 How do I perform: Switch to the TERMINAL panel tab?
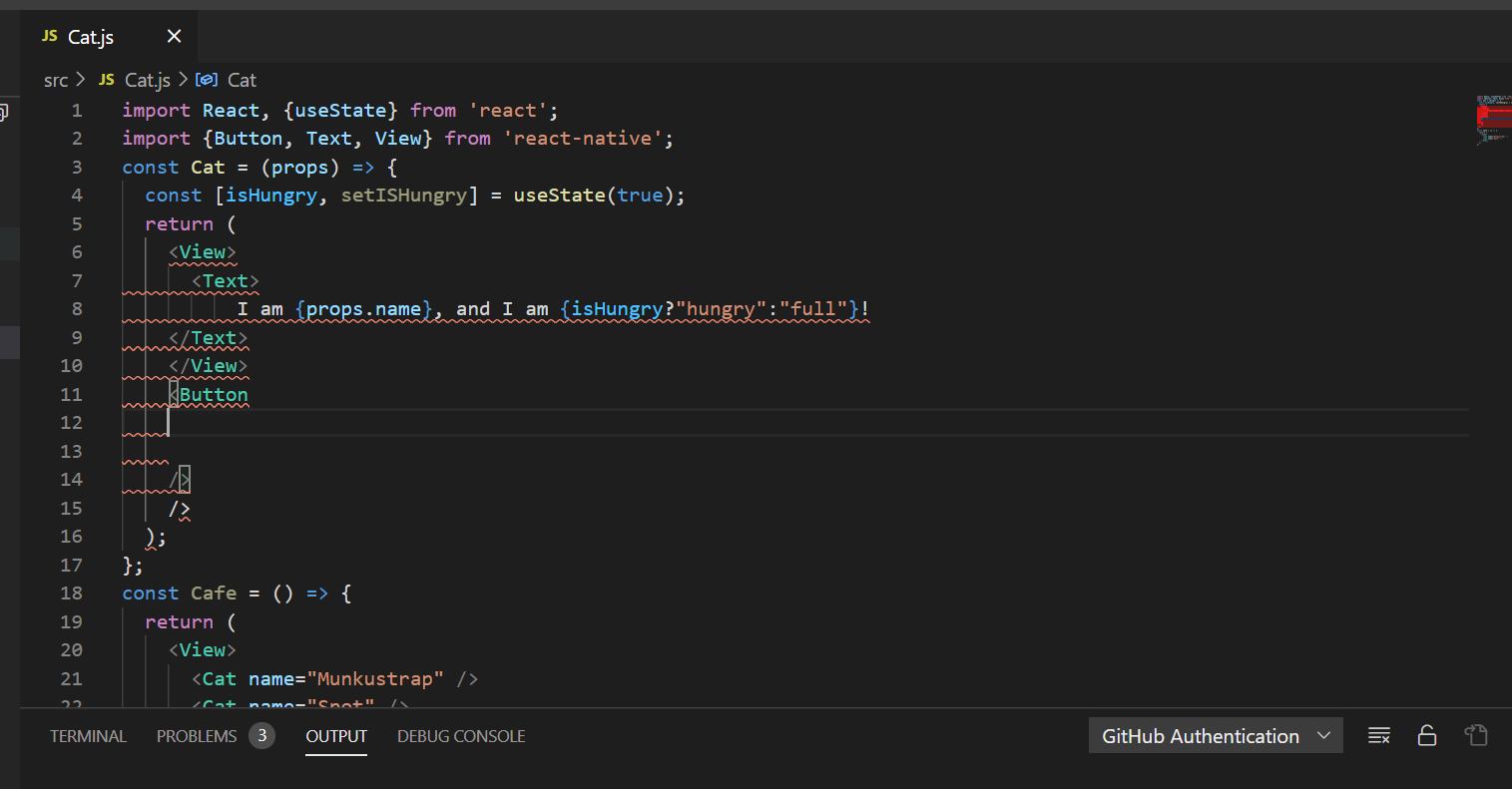[88, 736]
